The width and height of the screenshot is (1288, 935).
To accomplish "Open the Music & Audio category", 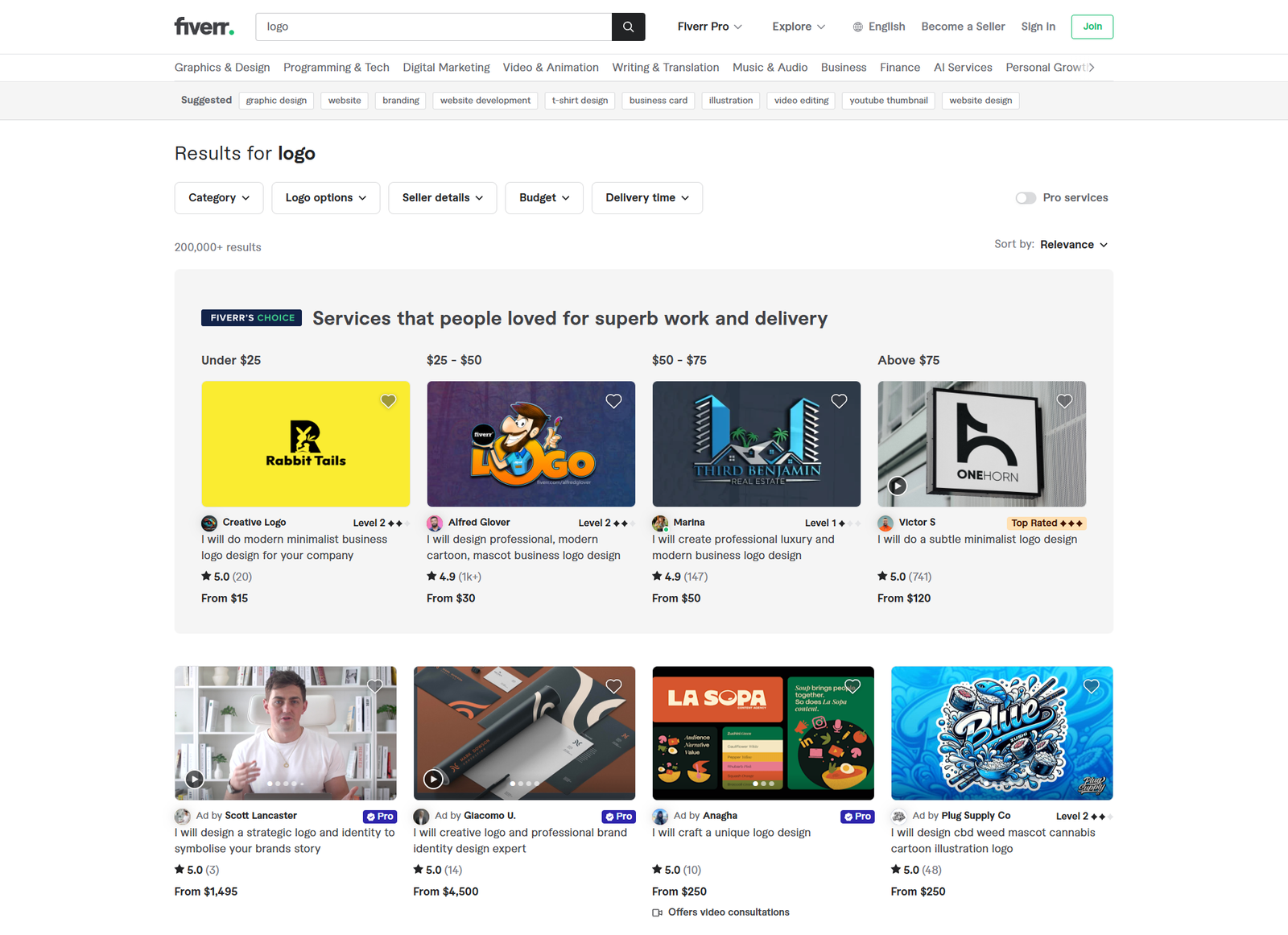I will point(770,68).
